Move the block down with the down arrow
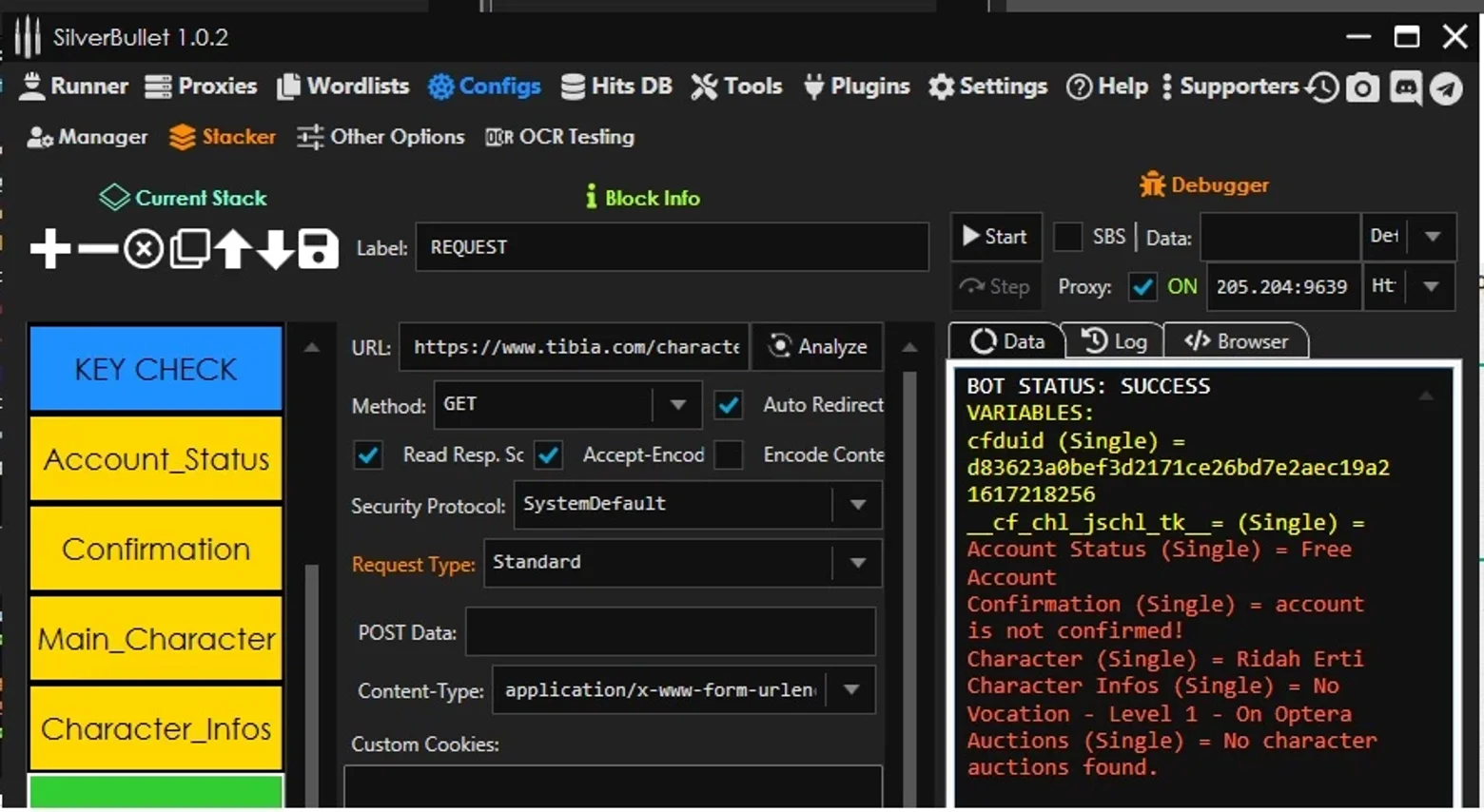 [x=276, y=249]
